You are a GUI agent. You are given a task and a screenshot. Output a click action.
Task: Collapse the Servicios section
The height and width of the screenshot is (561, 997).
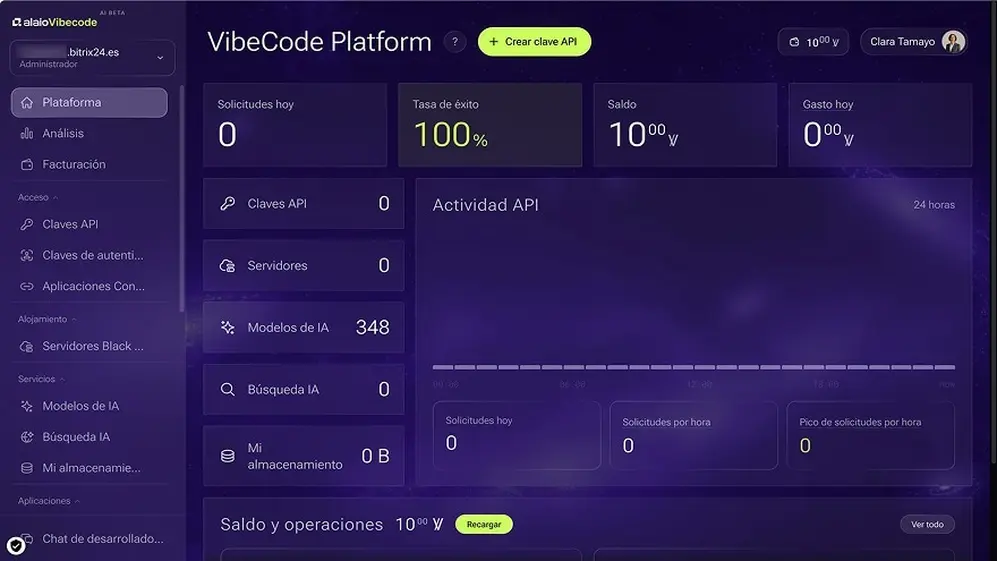[x=41, y=379]
